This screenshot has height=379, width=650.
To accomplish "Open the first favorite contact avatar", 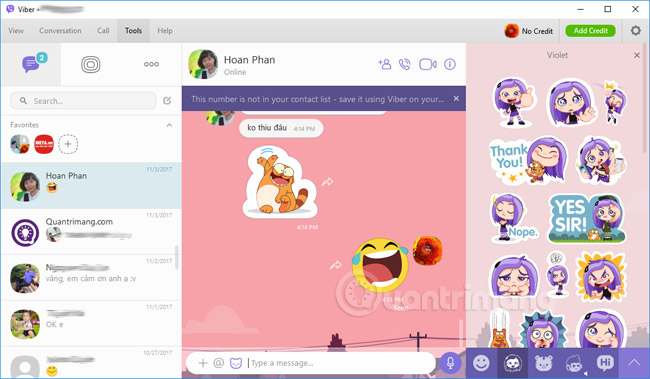I will (x=20, y=144).
